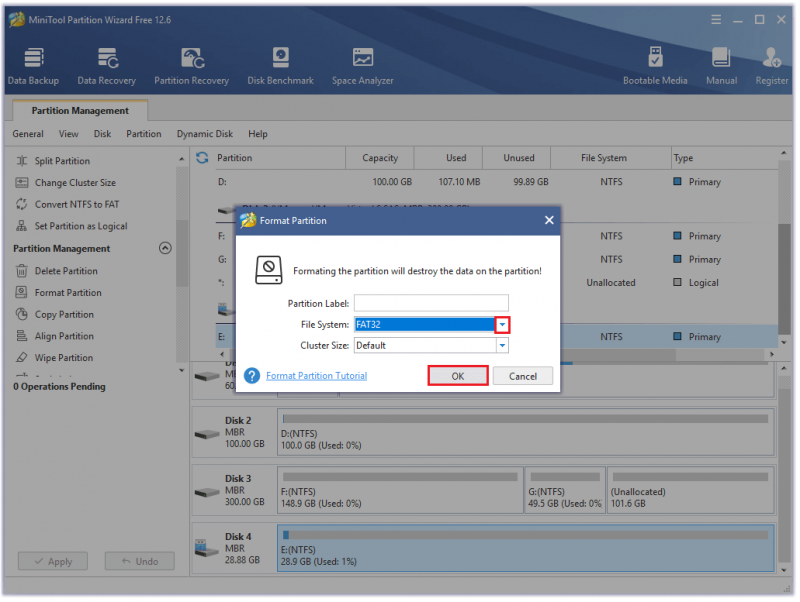Open the Format Partition Tutorial link
Viewport: 800px width, 602px height.
point(316,376)
